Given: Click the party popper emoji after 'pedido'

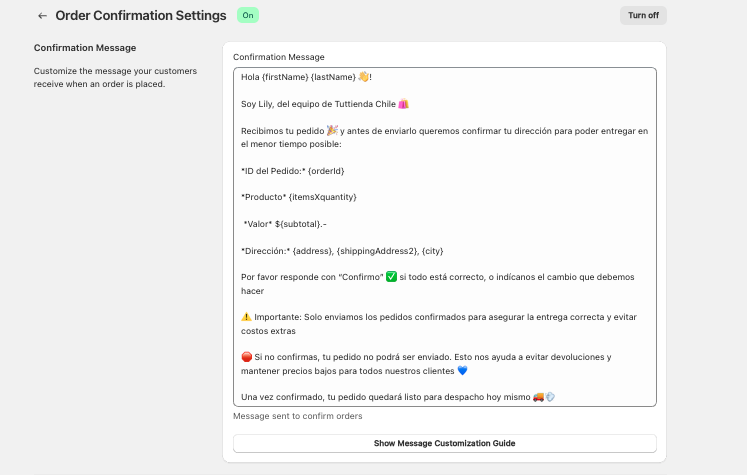Looking at the screenshot, I should pos(333,131).
